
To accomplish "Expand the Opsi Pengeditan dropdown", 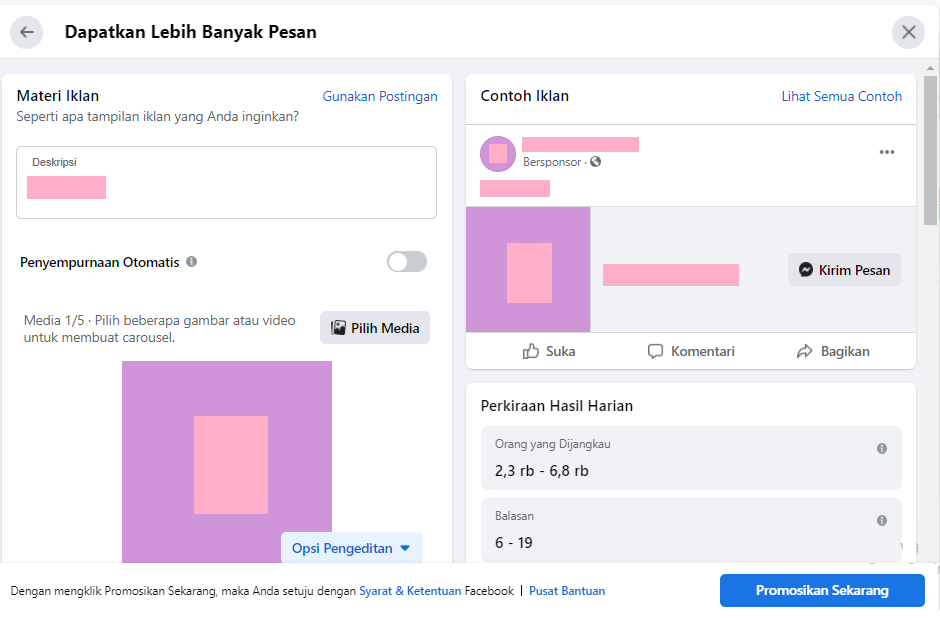I will pyautogui.click(x=352, y=548).
